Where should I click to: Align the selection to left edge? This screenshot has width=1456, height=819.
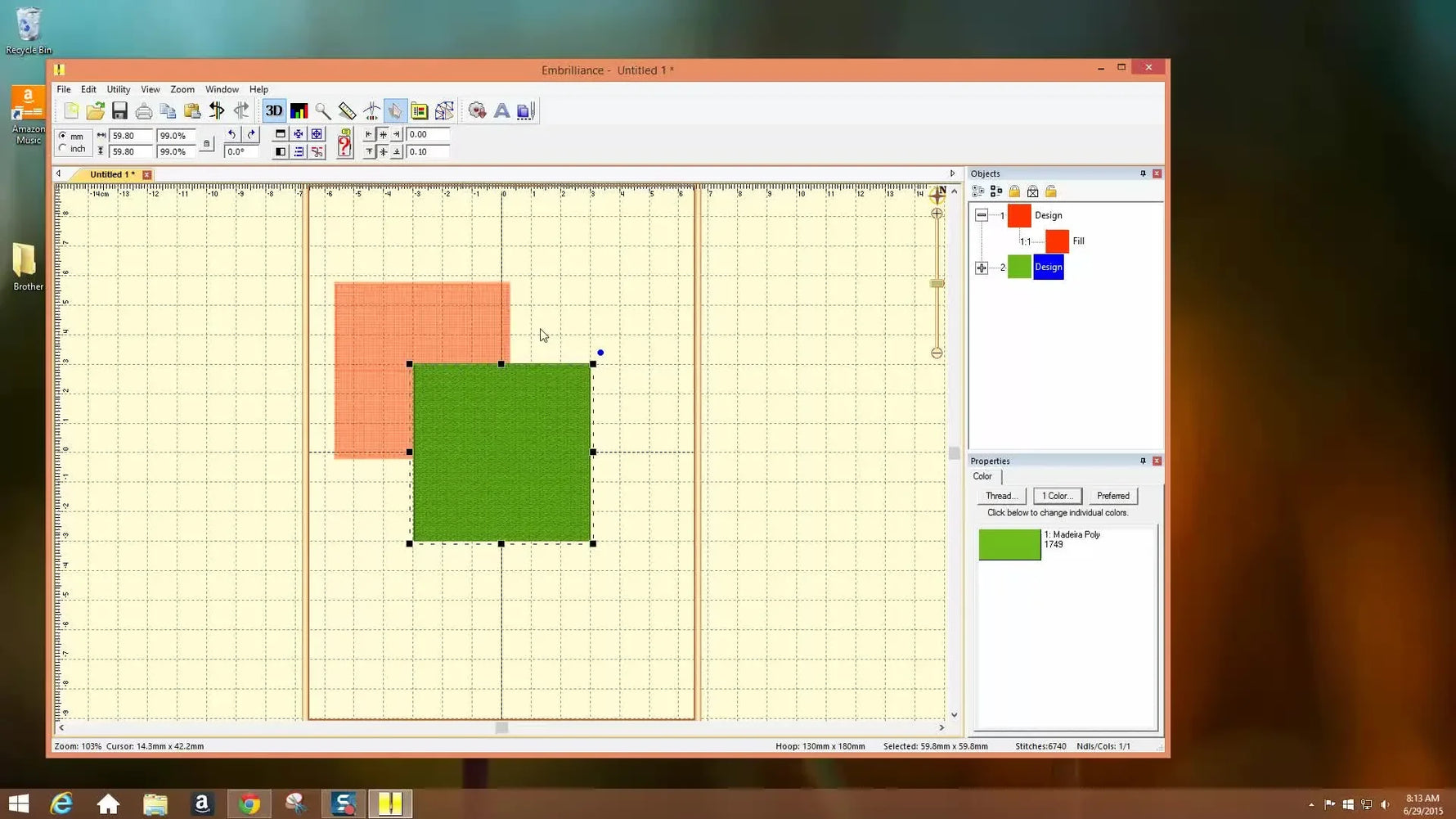(x=369, y=134)
